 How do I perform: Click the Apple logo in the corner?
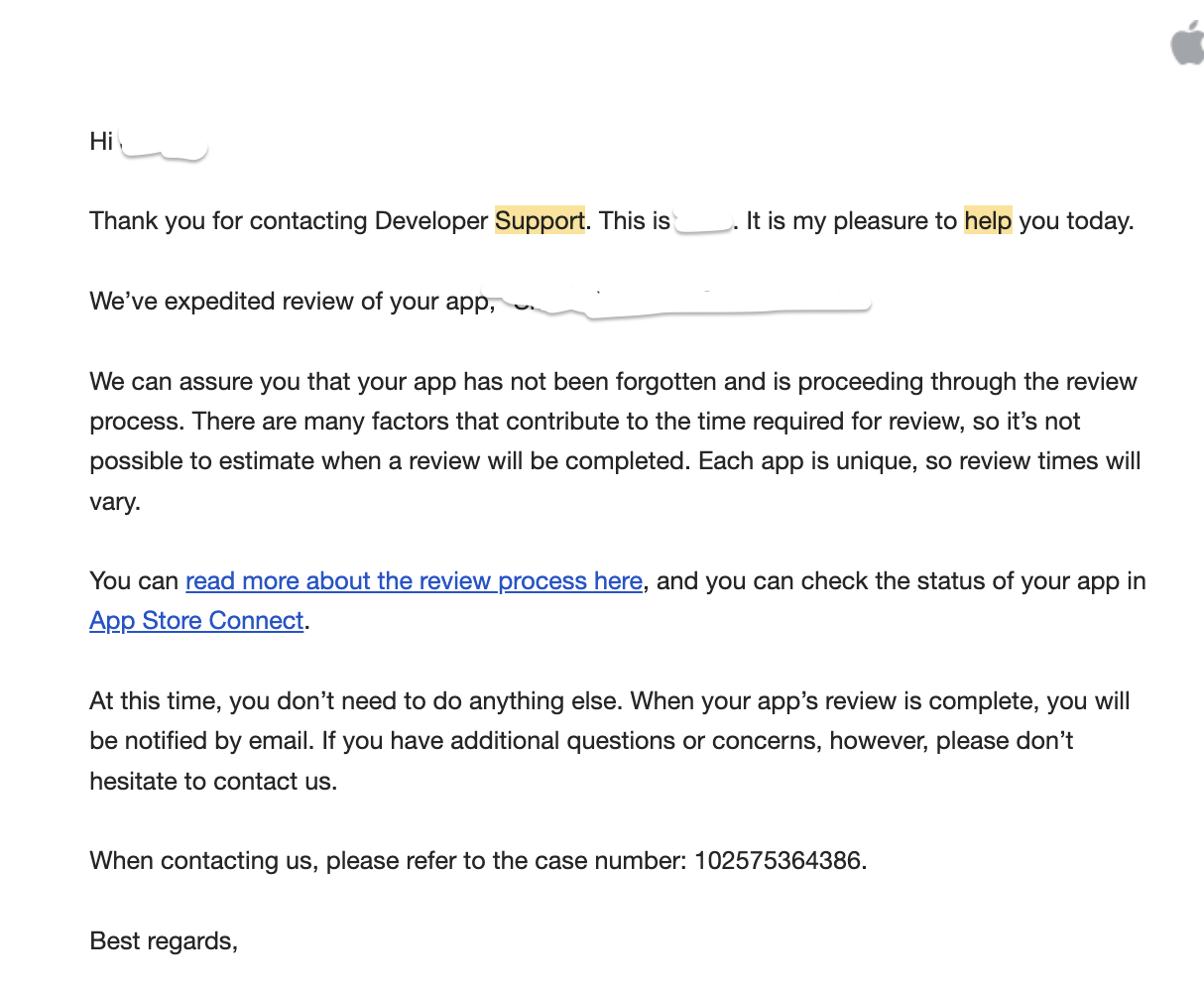point(1187,46)
